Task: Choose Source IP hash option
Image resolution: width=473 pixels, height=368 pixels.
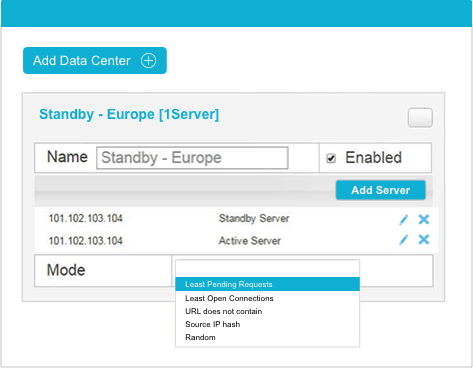Action: click(267, 324)
